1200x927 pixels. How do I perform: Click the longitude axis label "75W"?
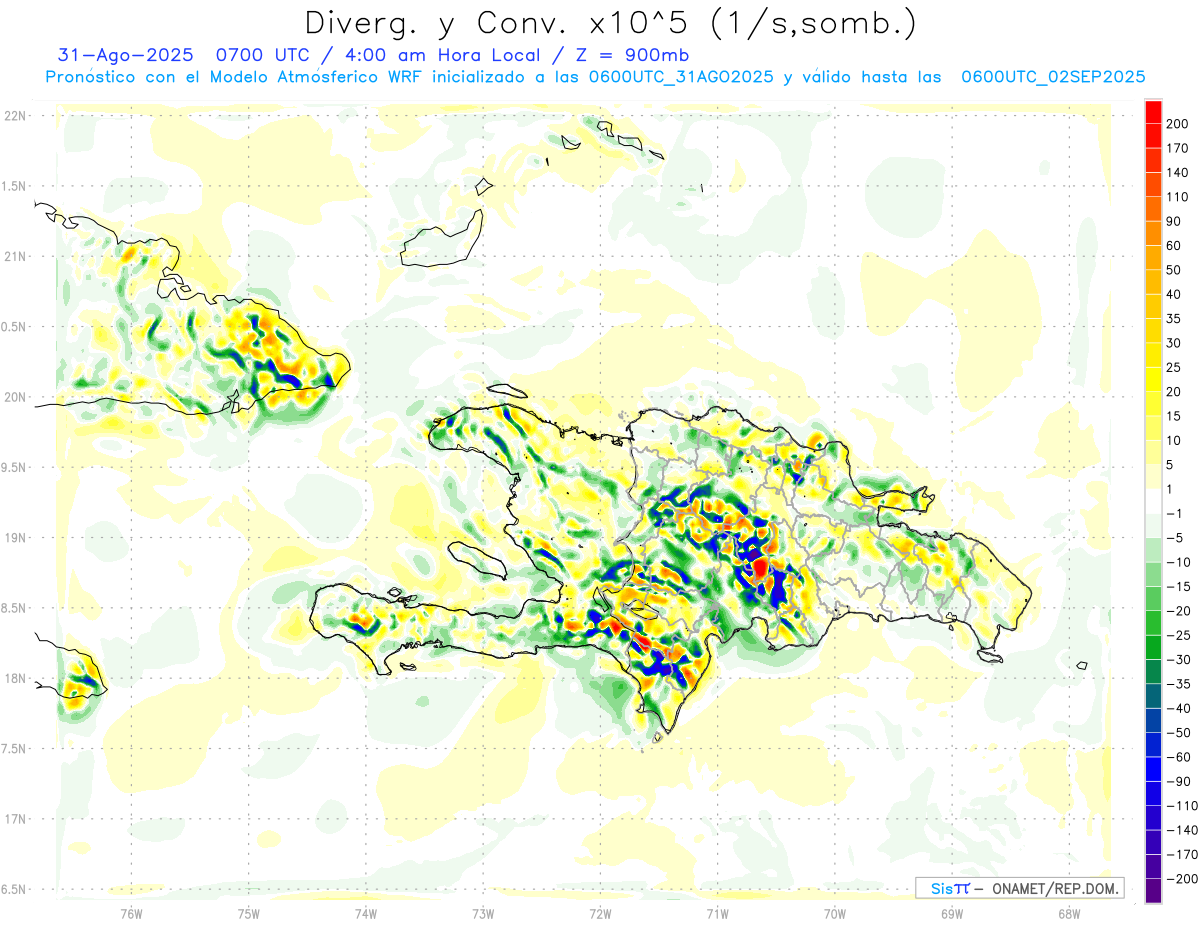point(248,912)
